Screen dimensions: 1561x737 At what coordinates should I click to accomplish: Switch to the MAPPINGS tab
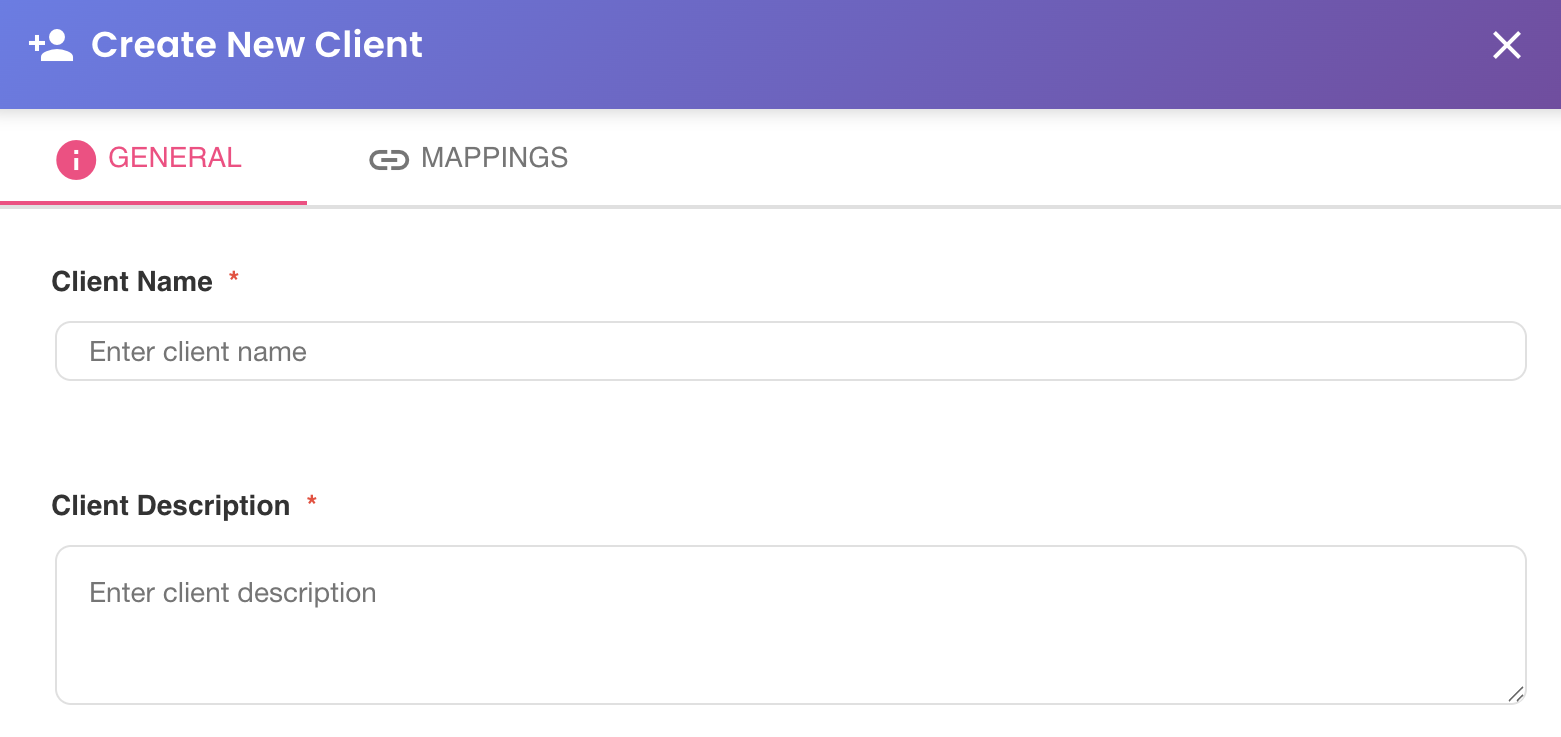point(468,158)
